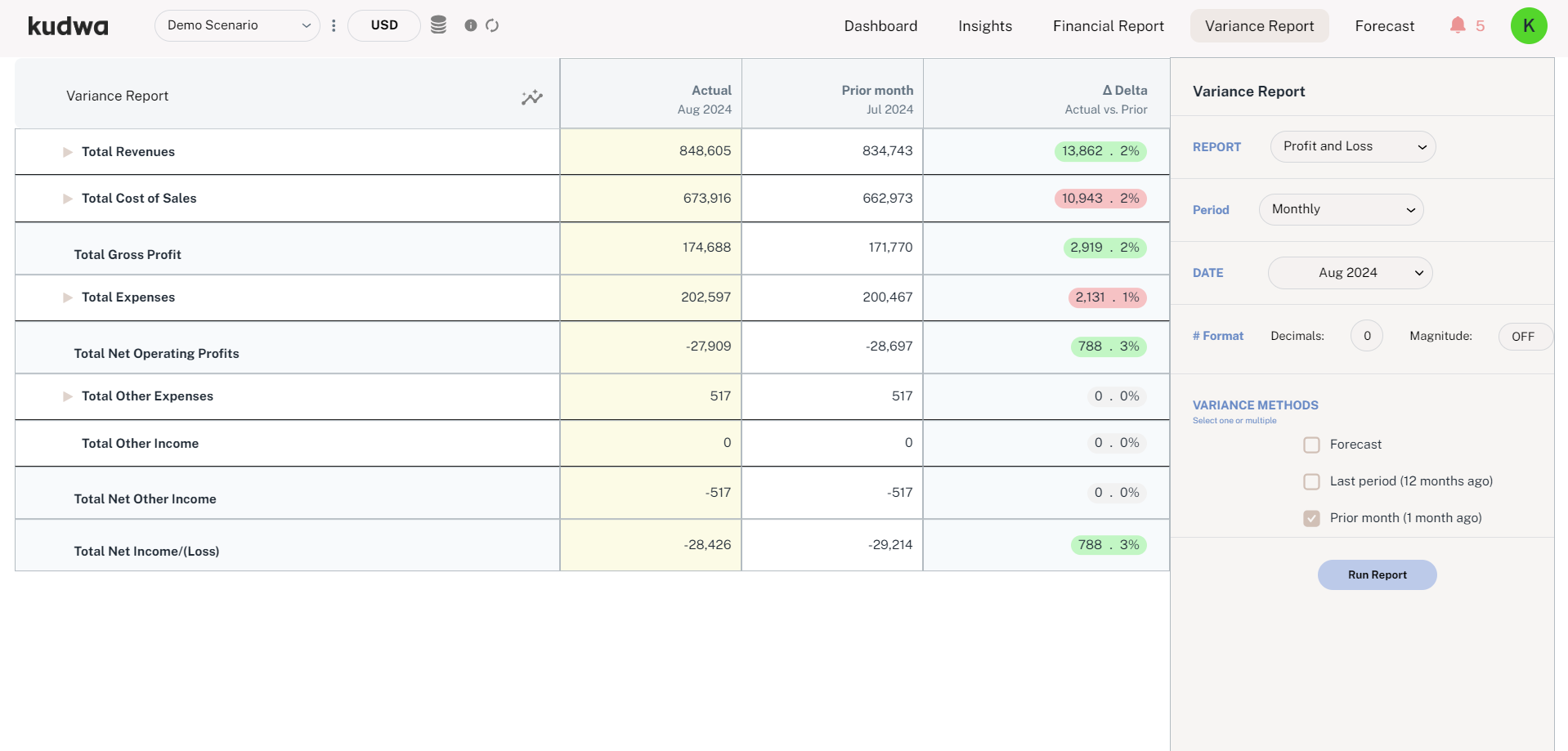Enable the Forecast variance method checkbox

[1311, 445]
